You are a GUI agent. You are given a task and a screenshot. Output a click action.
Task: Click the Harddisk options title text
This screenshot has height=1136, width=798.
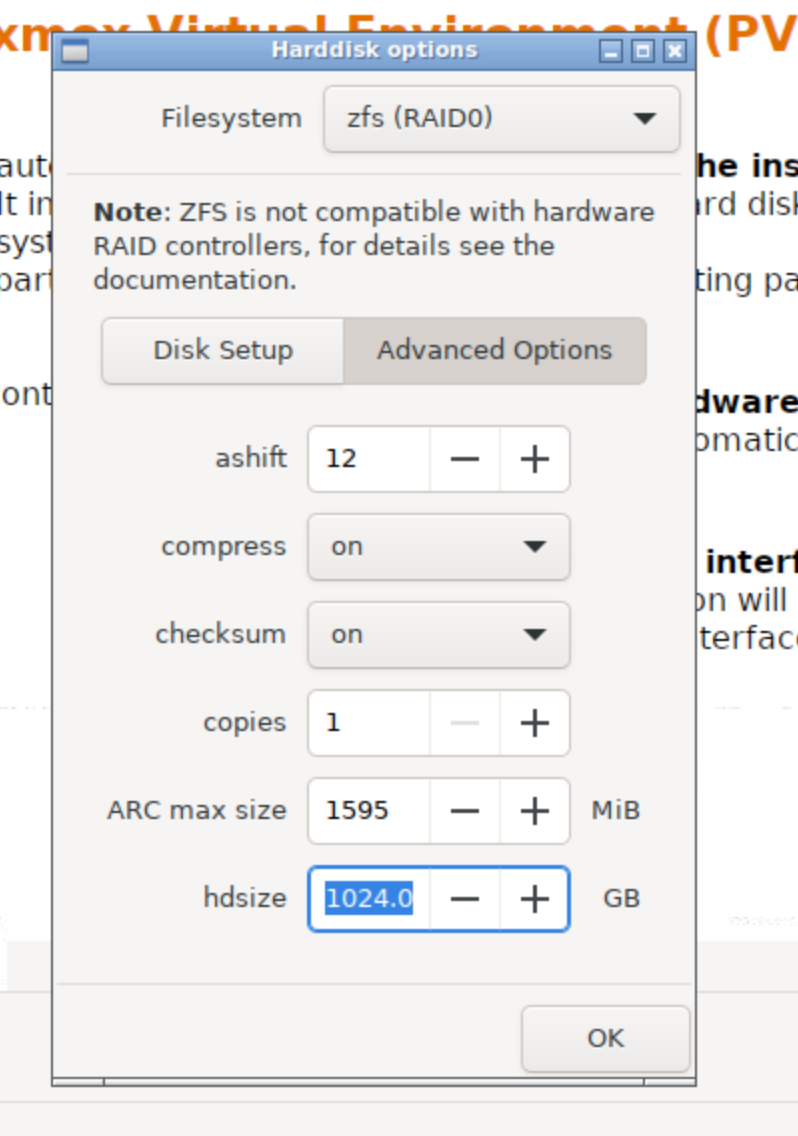[375, 50]
